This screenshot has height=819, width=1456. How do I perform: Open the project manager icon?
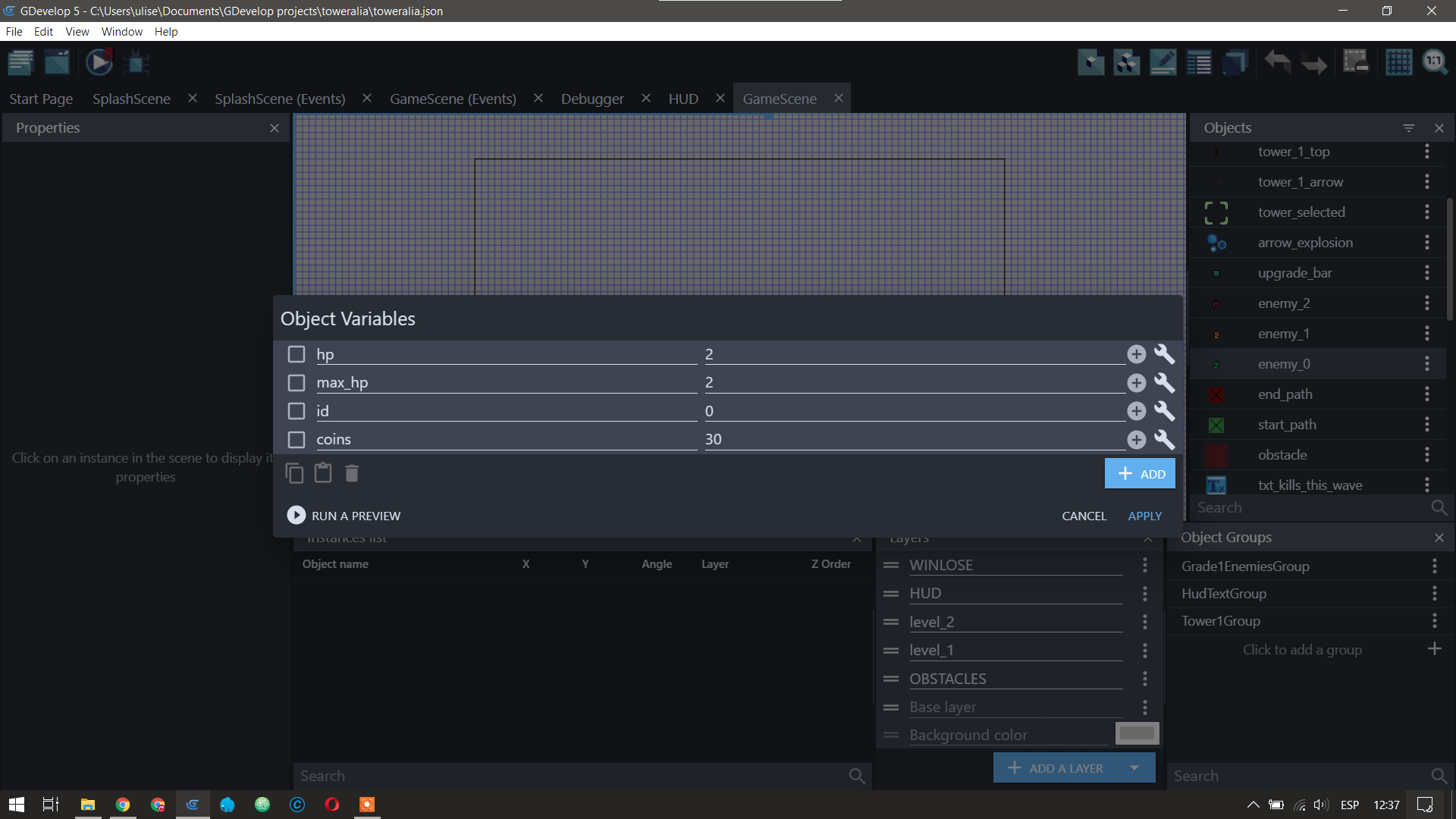coord(20,62)
